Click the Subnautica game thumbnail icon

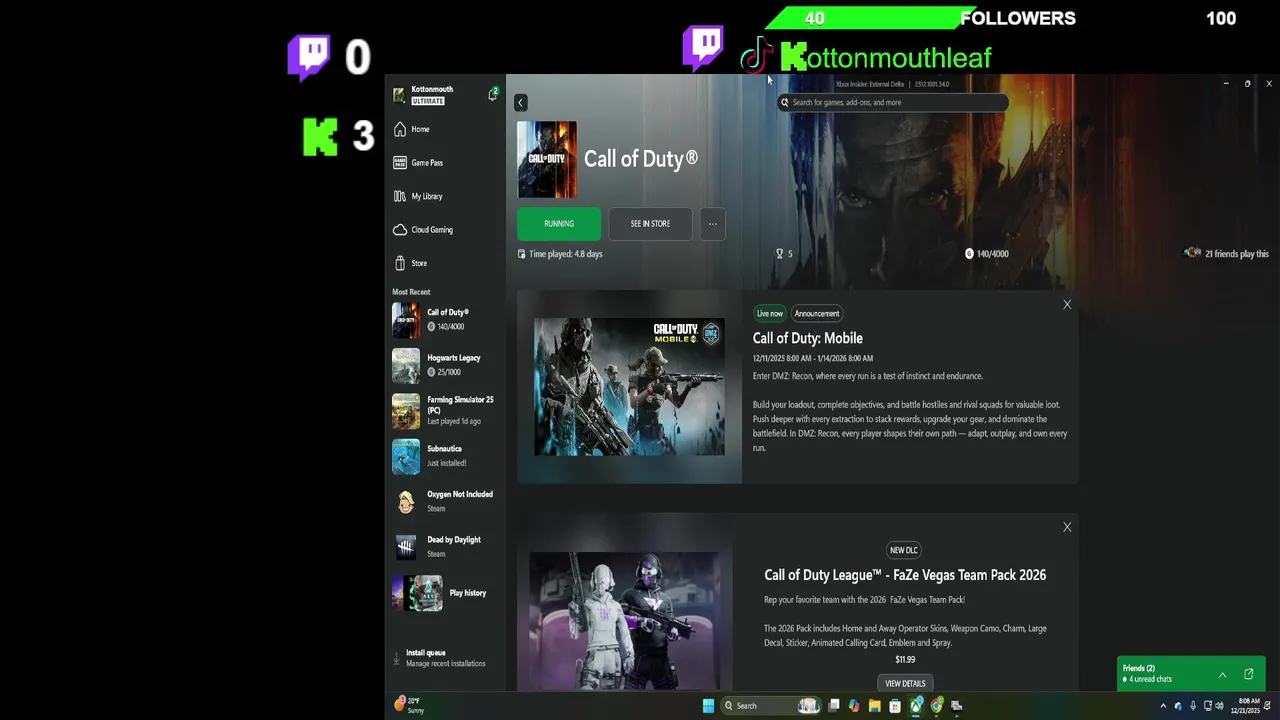click(x=406, y=456)
